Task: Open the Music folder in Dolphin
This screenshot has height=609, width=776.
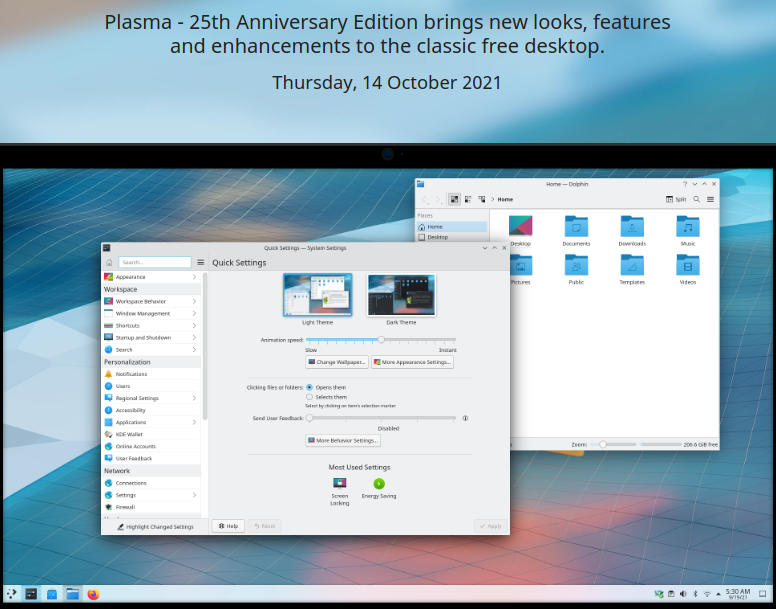Action: 688,231
